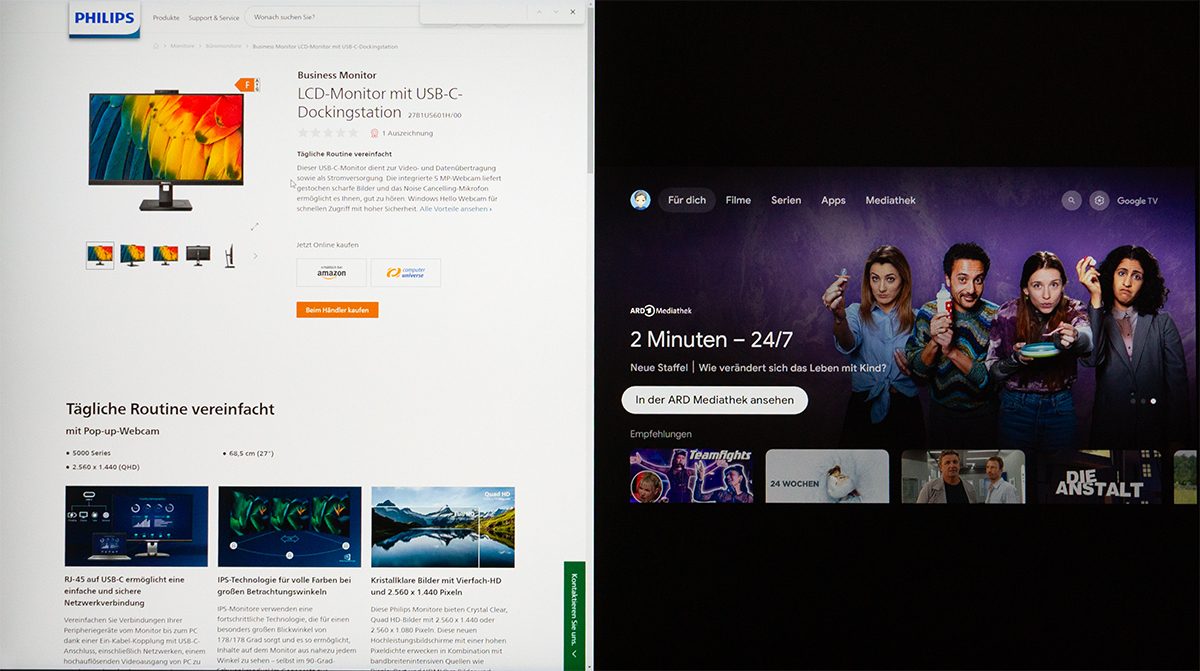Click the home breadcrumb icon

156,46
